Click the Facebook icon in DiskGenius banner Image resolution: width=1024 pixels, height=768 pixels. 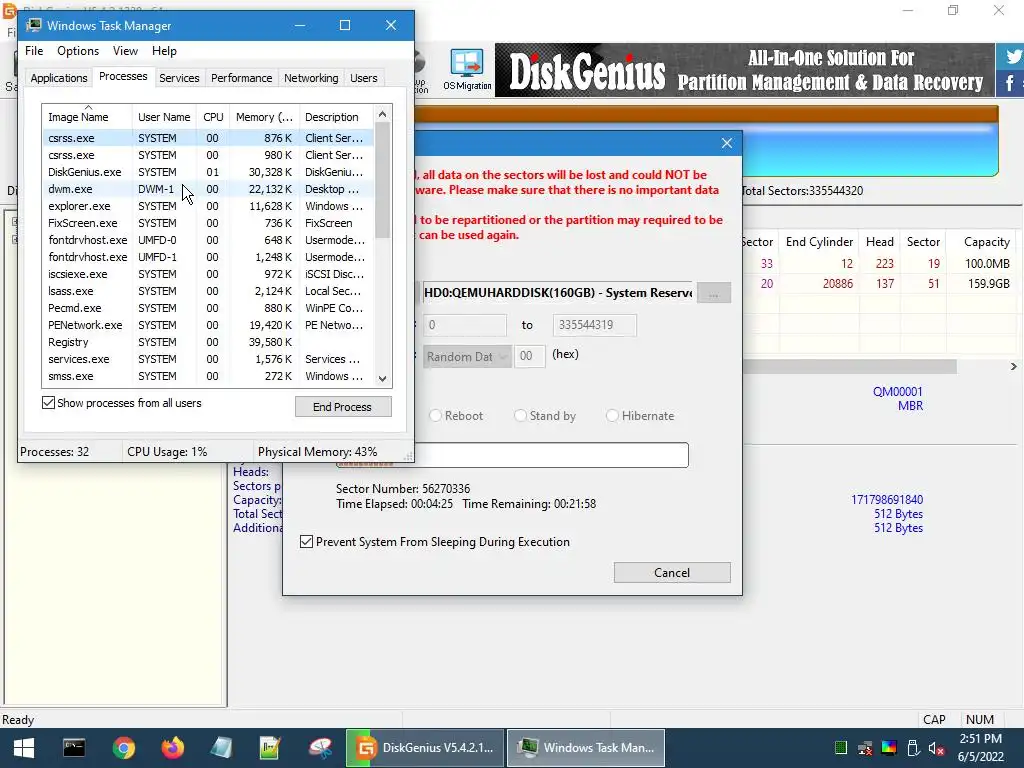click(x=1011, y=84)
